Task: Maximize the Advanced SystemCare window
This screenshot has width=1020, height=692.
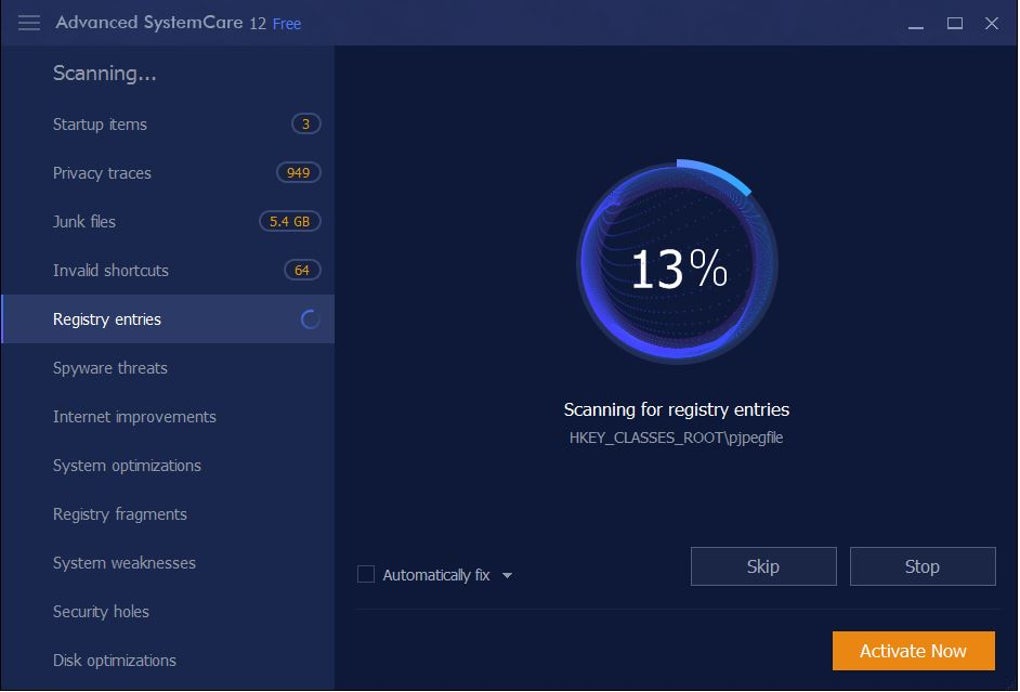Action: tap(954, 24)
